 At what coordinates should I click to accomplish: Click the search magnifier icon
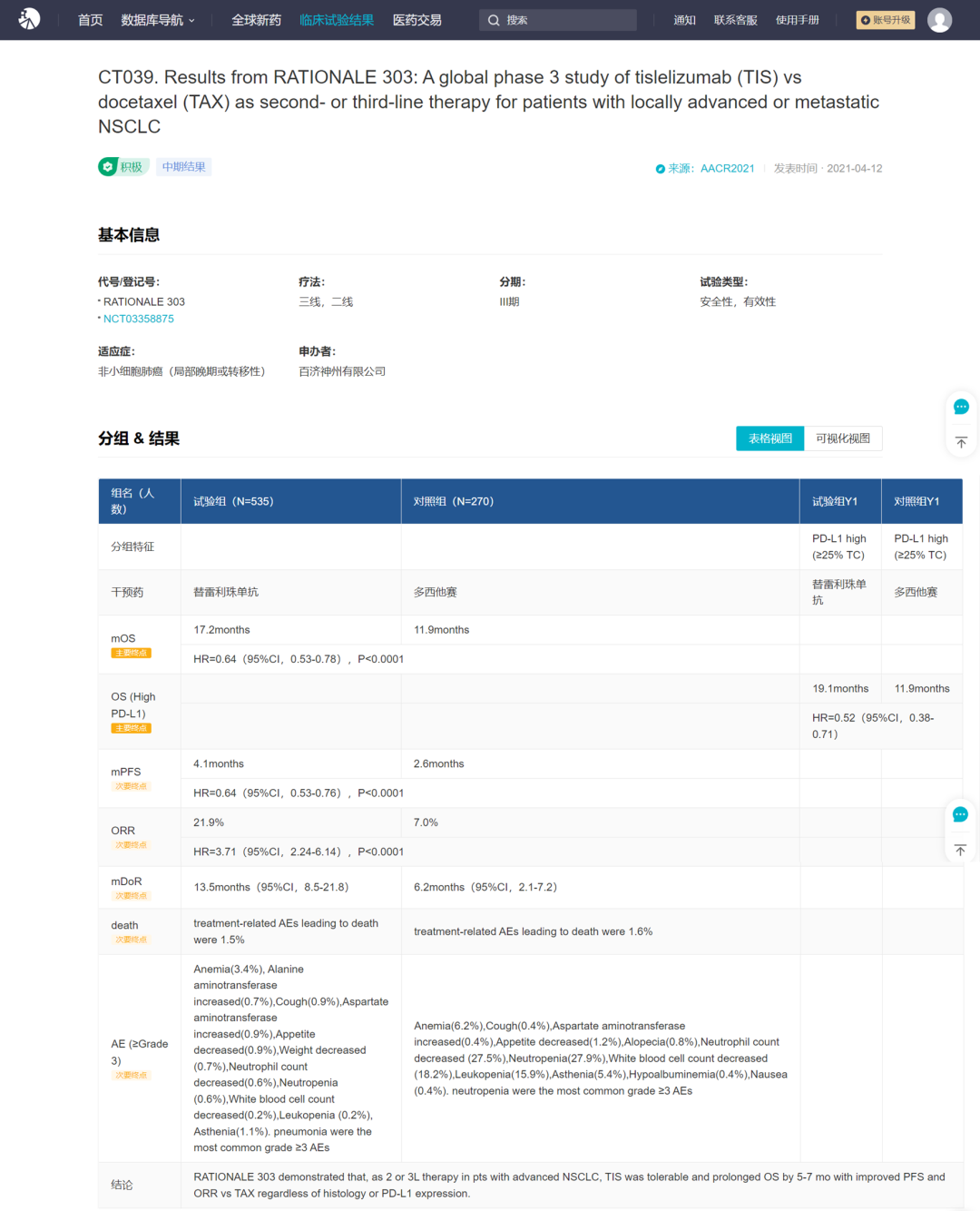[x=494, y=20]
